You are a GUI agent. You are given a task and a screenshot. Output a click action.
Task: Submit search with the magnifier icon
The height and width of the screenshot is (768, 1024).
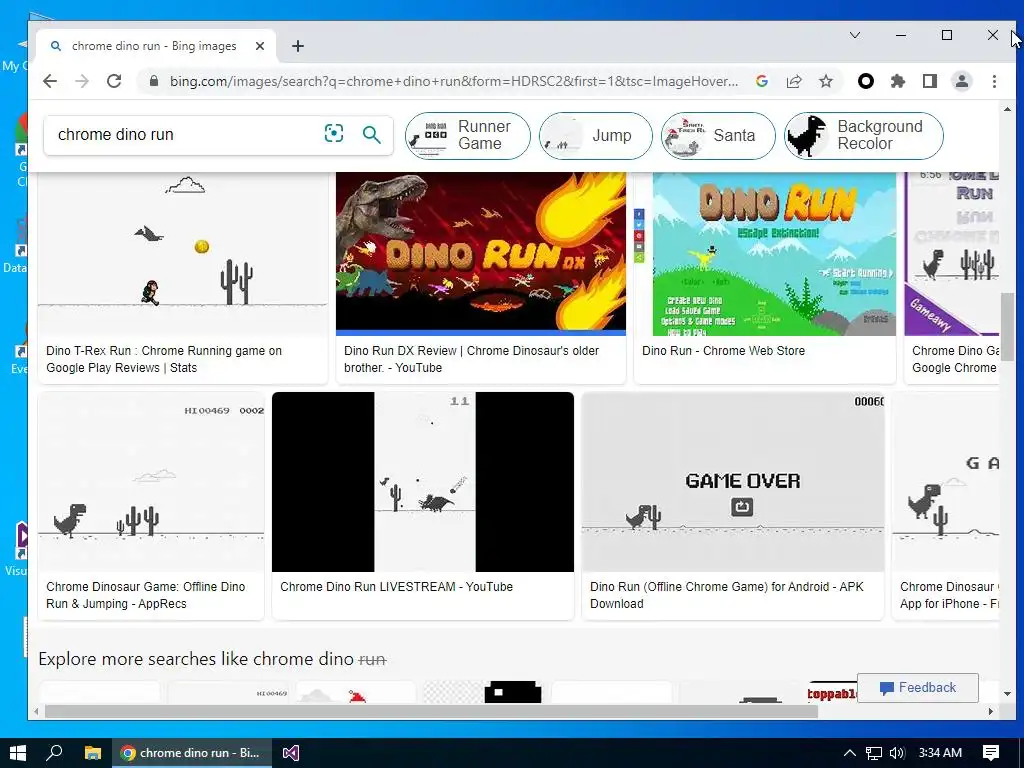pyautogui.click(x=372, y=135)
